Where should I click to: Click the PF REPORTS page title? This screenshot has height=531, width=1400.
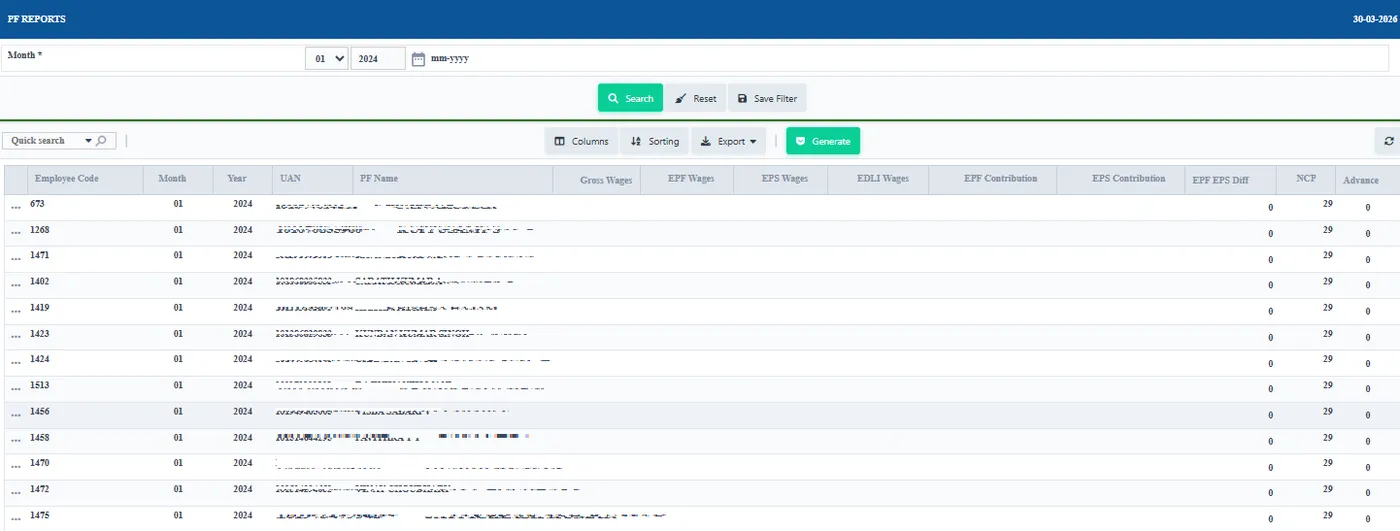pos(37,19)
